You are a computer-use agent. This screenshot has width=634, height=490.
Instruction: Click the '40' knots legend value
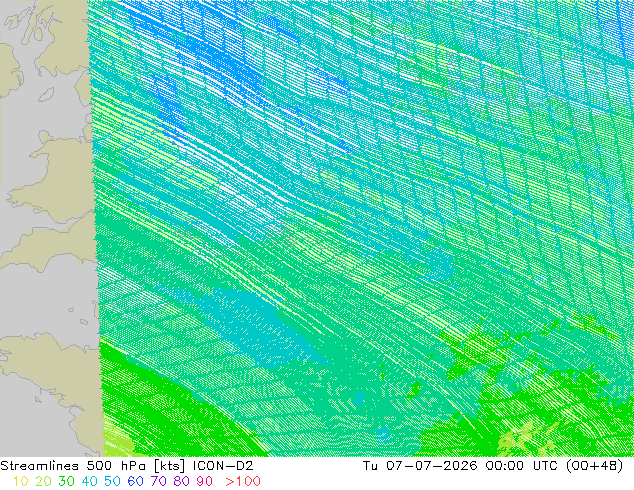89,481
